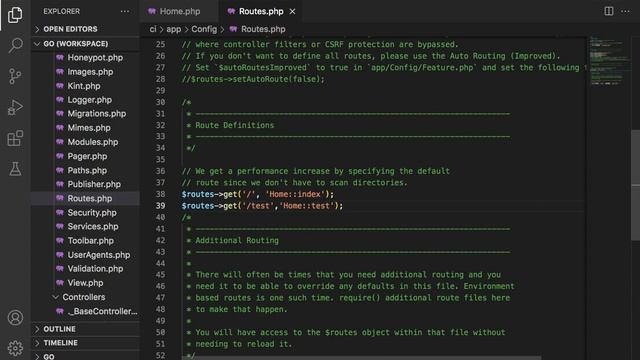
Task: Open the Search view in activity bar
Action: pyautogui.click(x=15, y=45)
